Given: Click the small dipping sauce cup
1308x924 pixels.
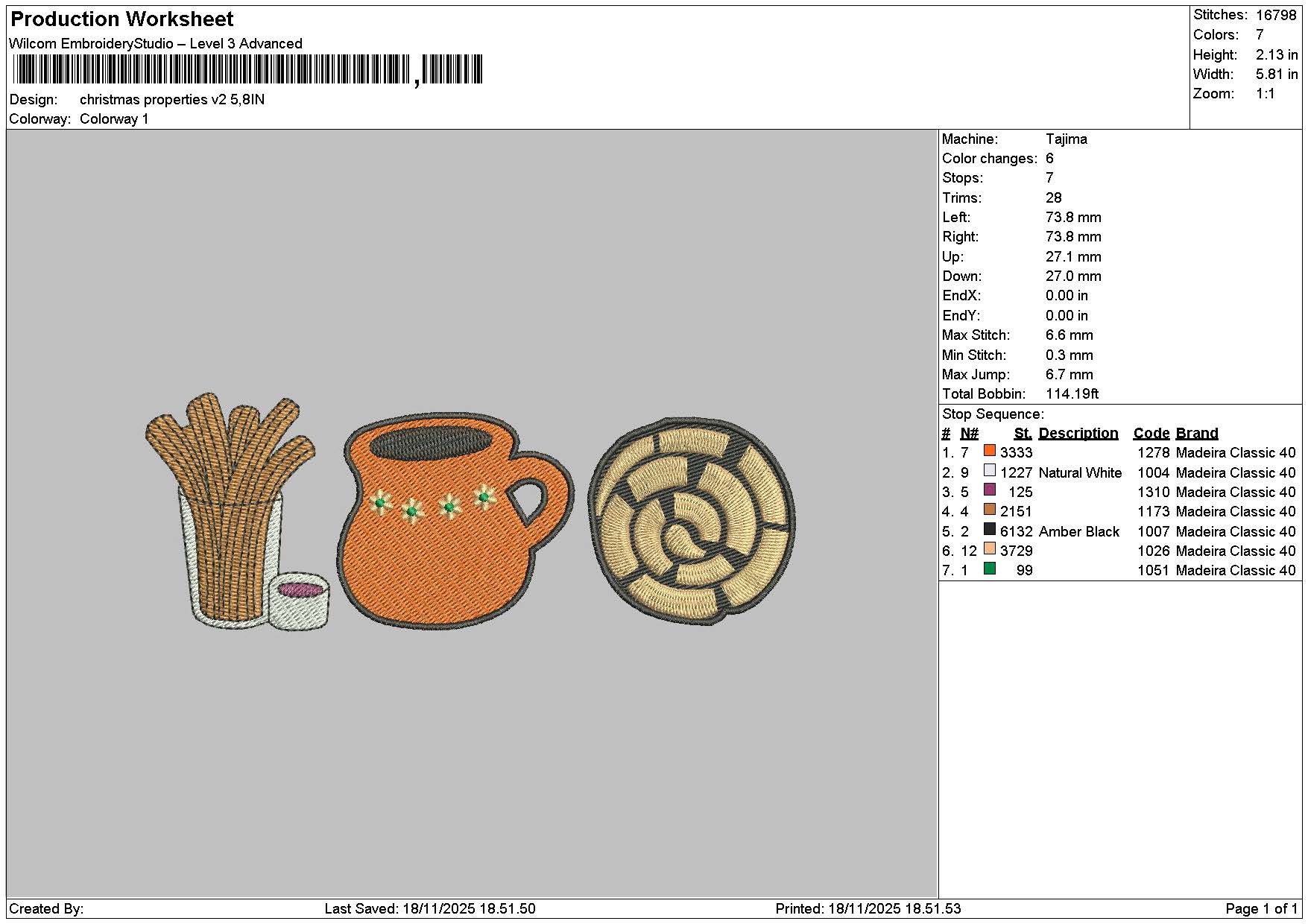Looking at the screenshot, I should pyautogui.click(x=298, y=601).
